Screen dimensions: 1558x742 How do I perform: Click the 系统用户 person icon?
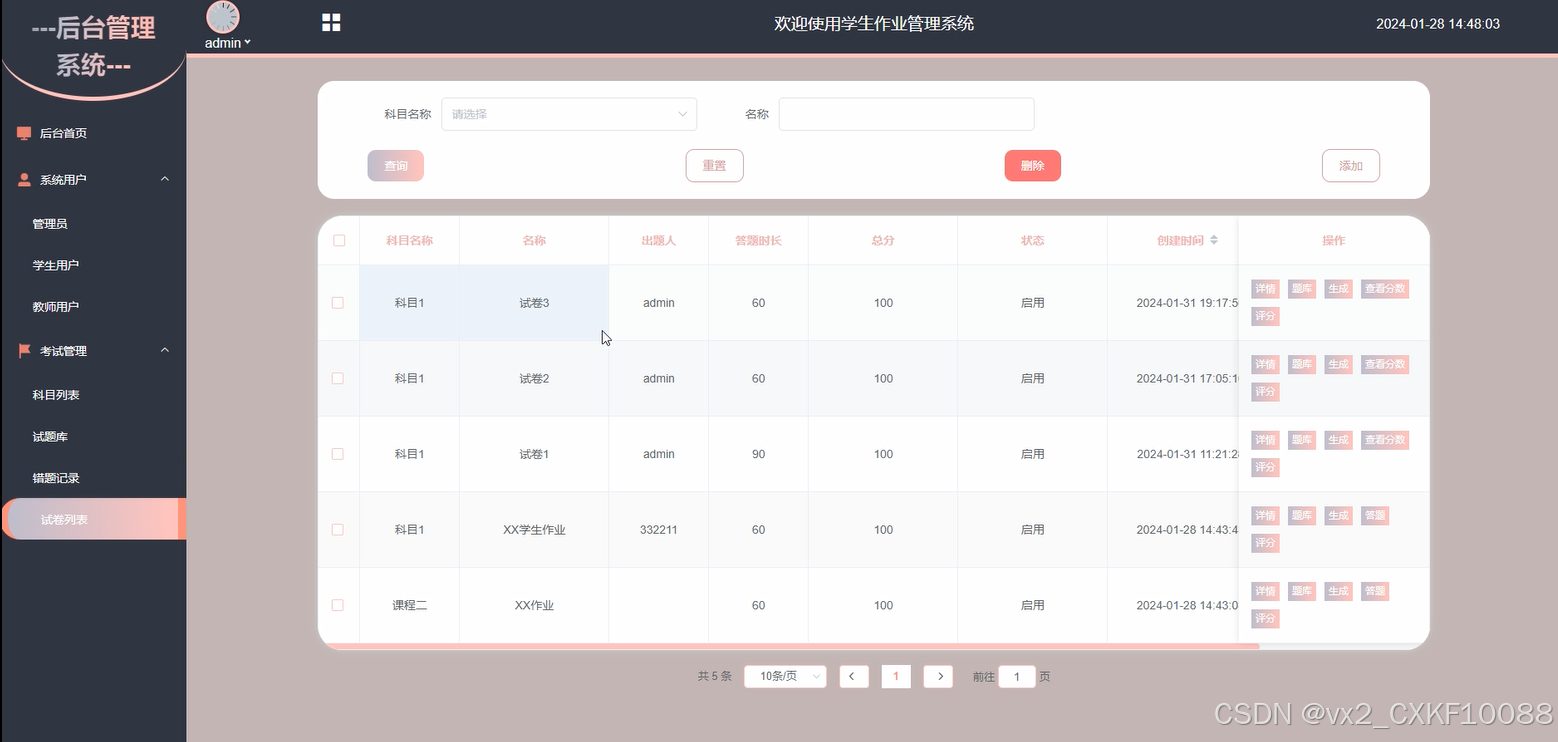tap(24, 180)
